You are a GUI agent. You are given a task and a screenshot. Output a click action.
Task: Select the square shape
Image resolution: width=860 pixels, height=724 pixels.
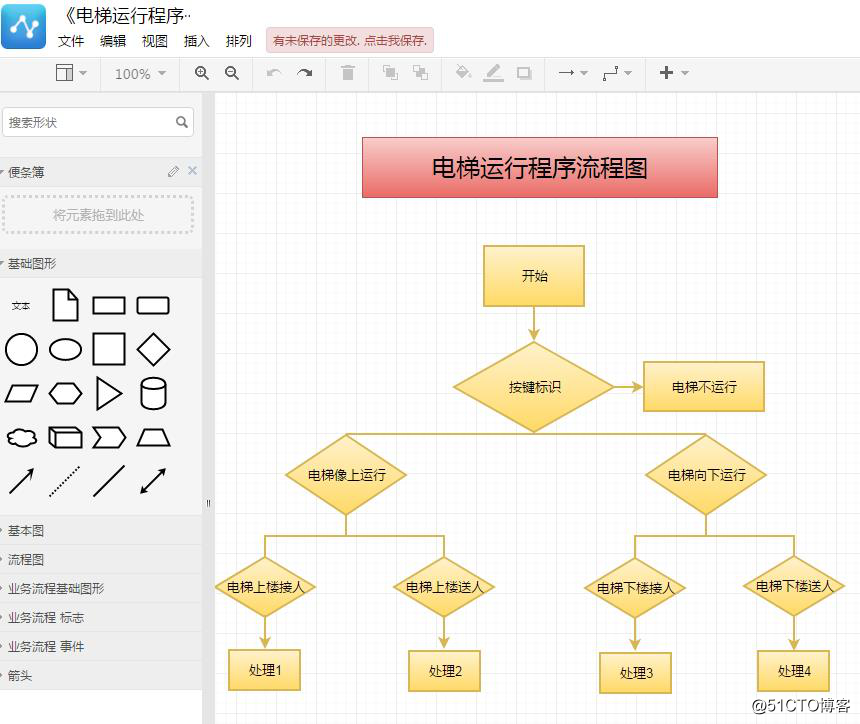(x=109, y=349)
